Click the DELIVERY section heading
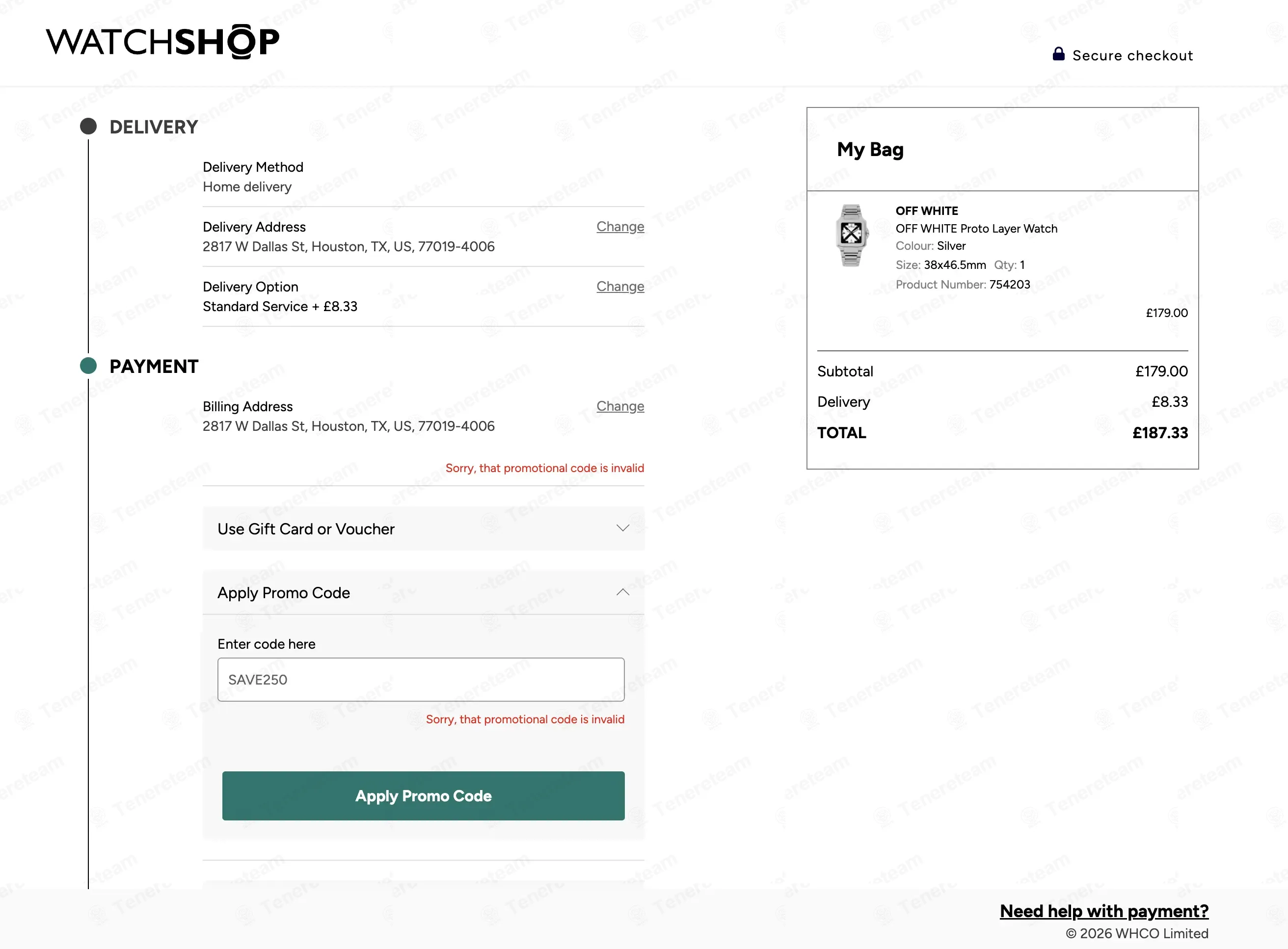The image size is (1288, 949). (x=154, y=127)
